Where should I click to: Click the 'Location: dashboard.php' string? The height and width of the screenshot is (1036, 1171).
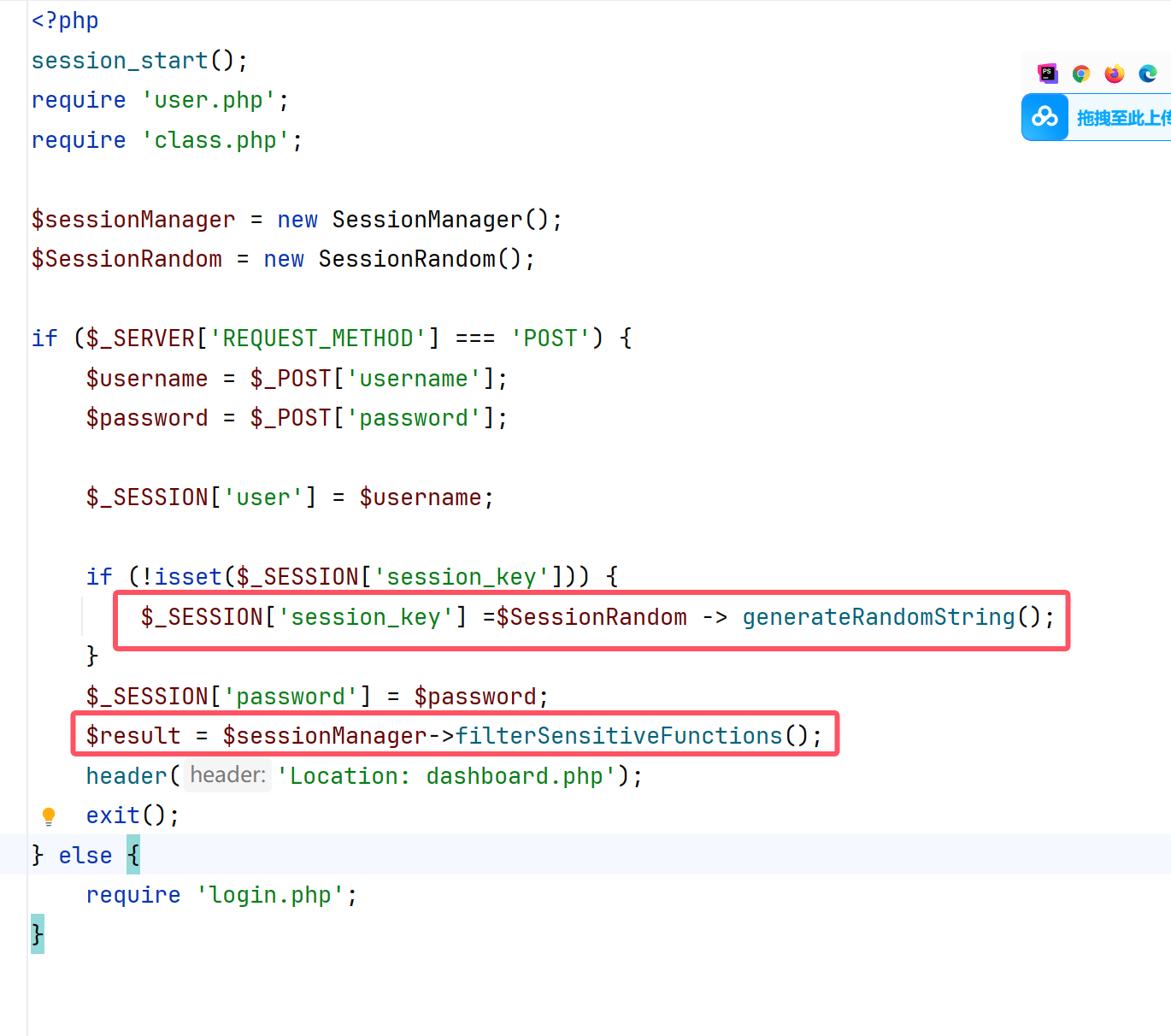447,776
